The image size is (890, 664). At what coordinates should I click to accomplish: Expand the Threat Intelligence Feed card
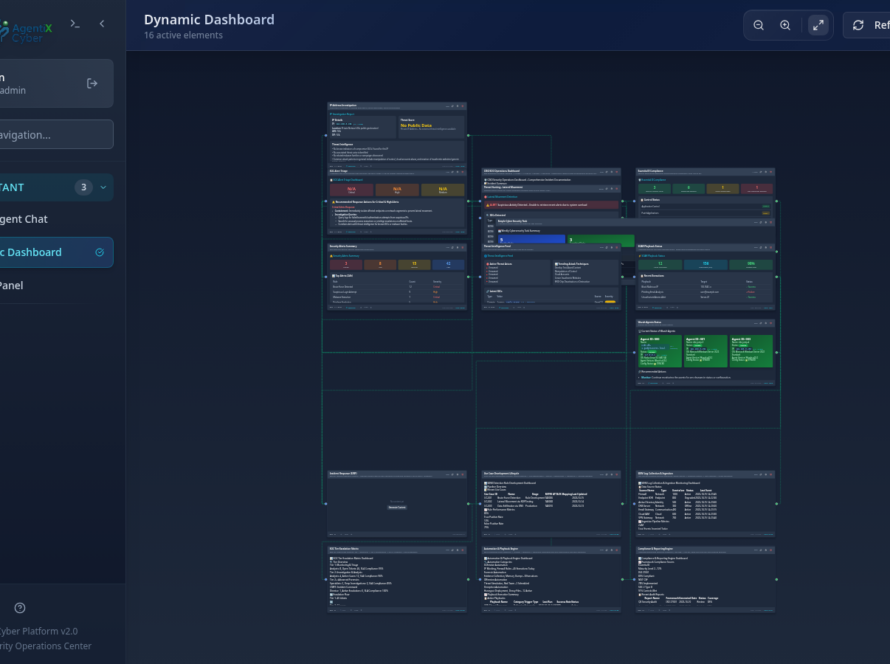607,247
